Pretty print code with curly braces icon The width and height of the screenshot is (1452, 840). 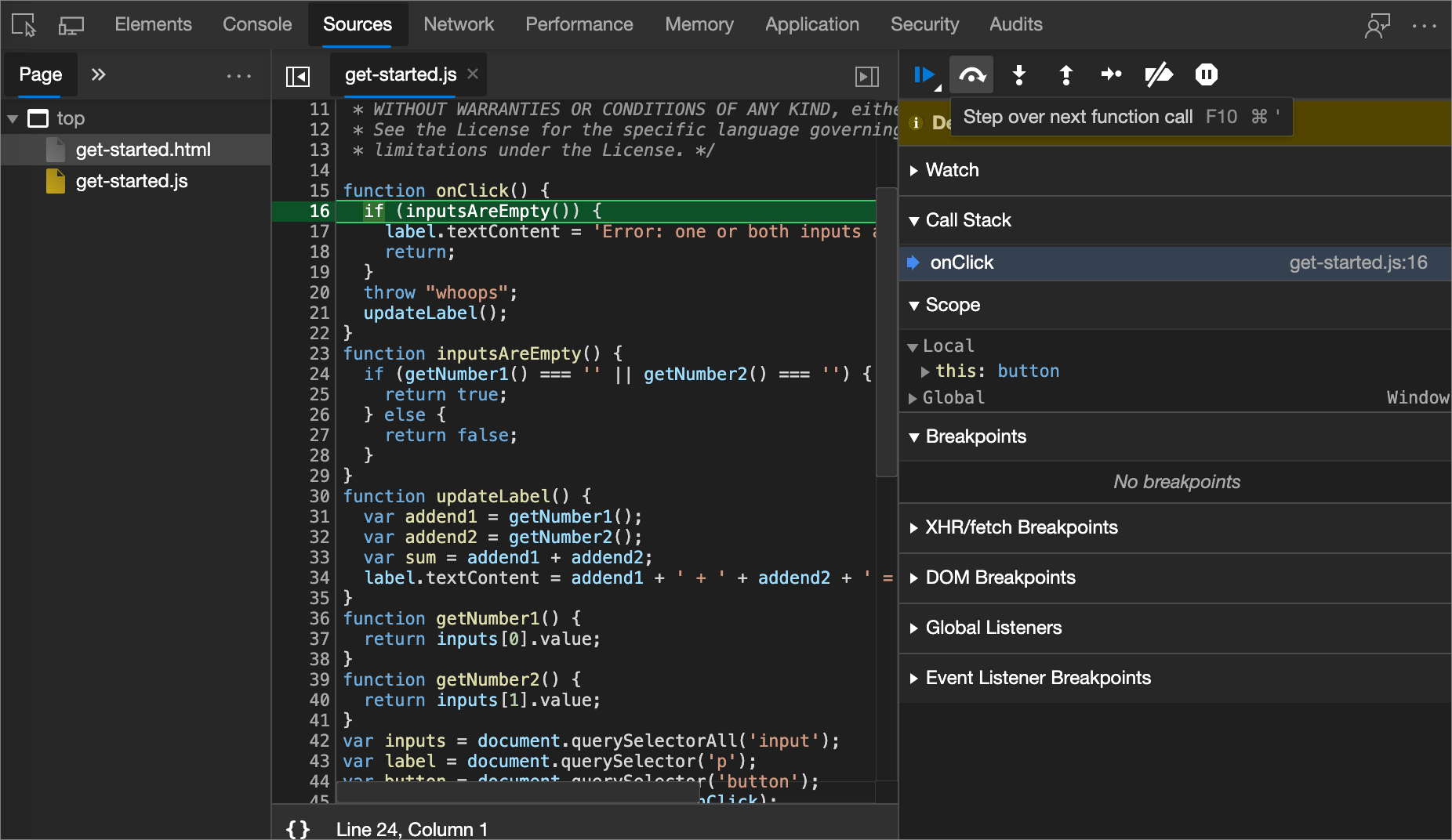coord(298,829)
